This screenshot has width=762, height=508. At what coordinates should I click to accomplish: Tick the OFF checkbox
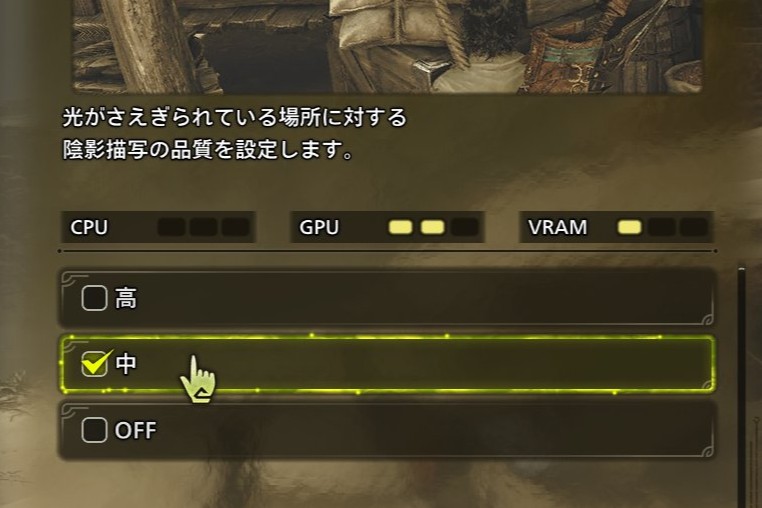pos(94,430)
